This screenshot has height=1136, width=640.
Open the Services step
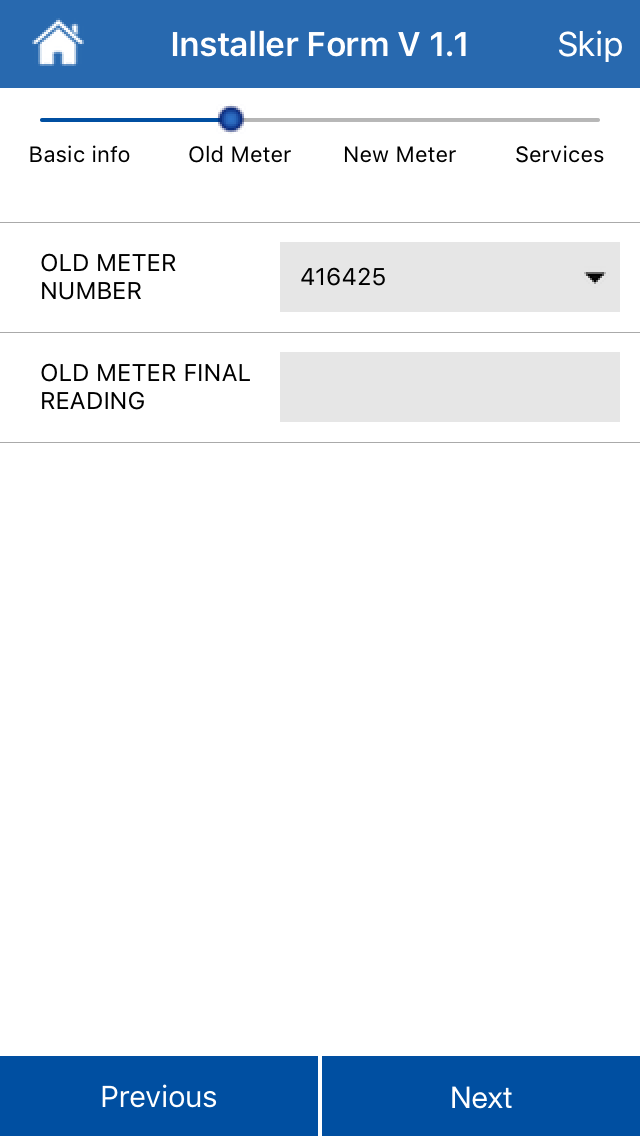(559, 155)
